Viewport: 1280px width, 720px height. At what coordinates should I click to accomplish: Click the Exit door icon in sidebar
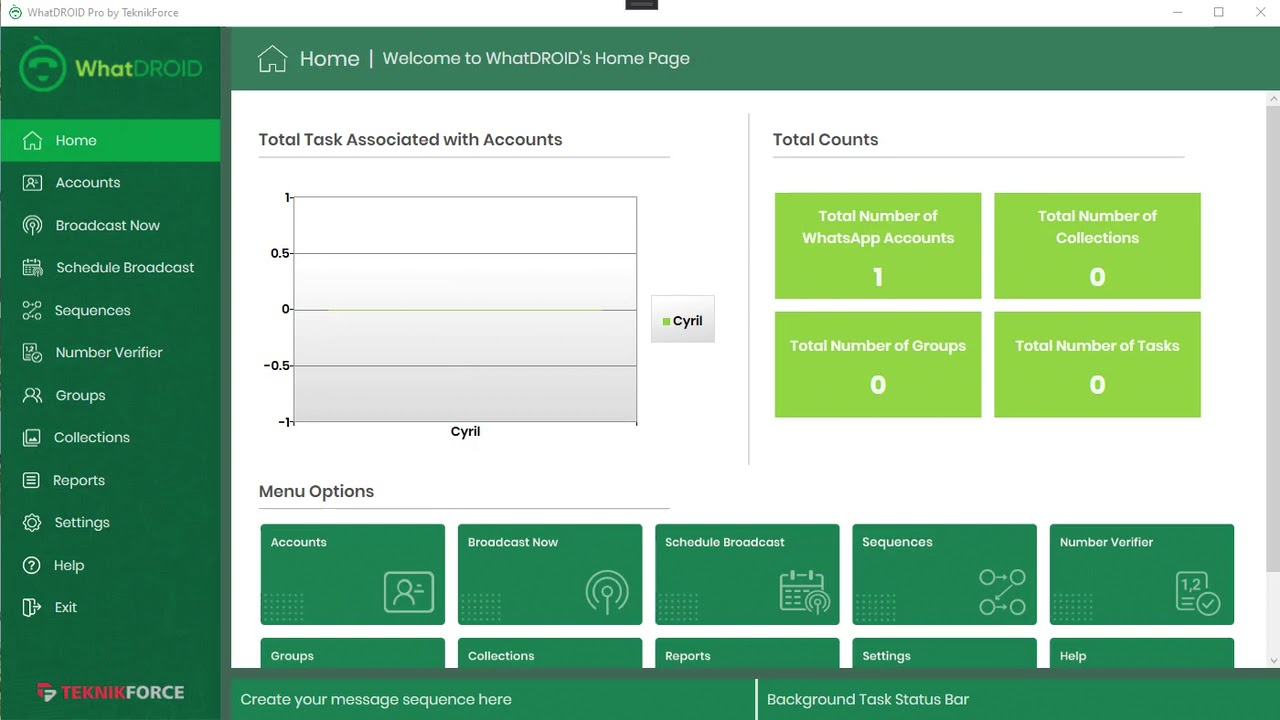pyautogui.click(x=32, y=607)
